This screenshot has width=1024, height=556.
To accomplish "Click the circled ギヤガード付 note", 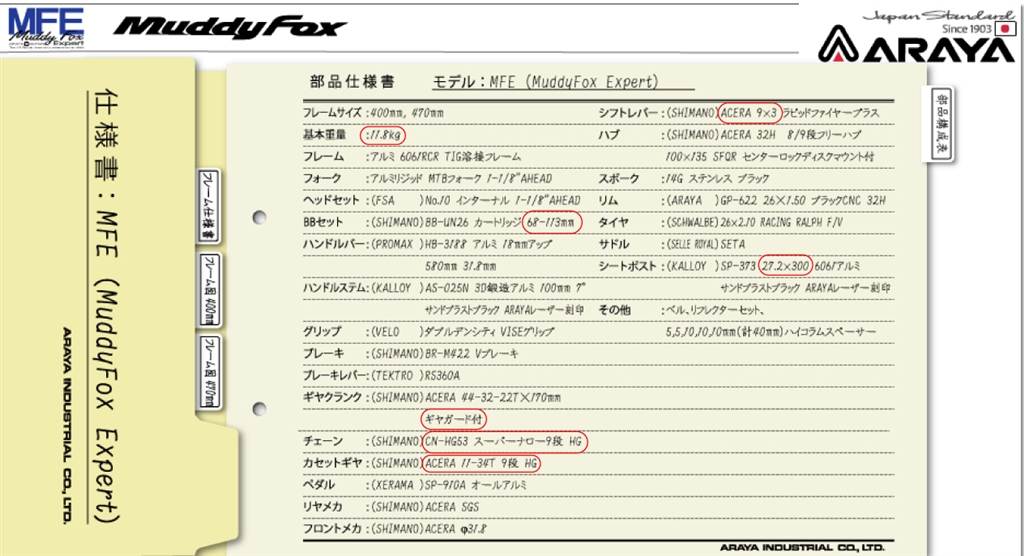I will coord(455,419).
